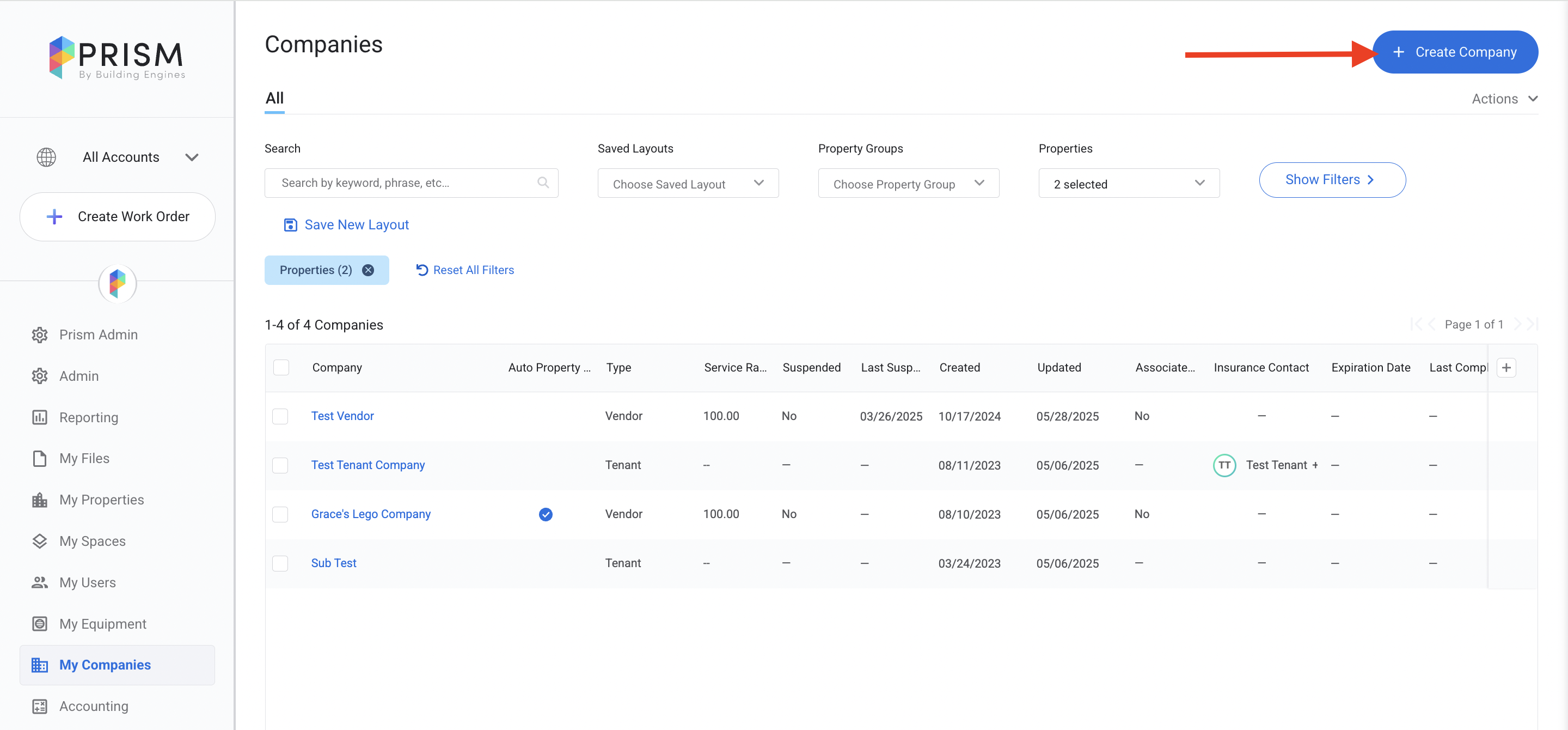Viewport: 1568px width, 730px height.
Task: Open the Actions dropdown
Action: point(1504,99)
